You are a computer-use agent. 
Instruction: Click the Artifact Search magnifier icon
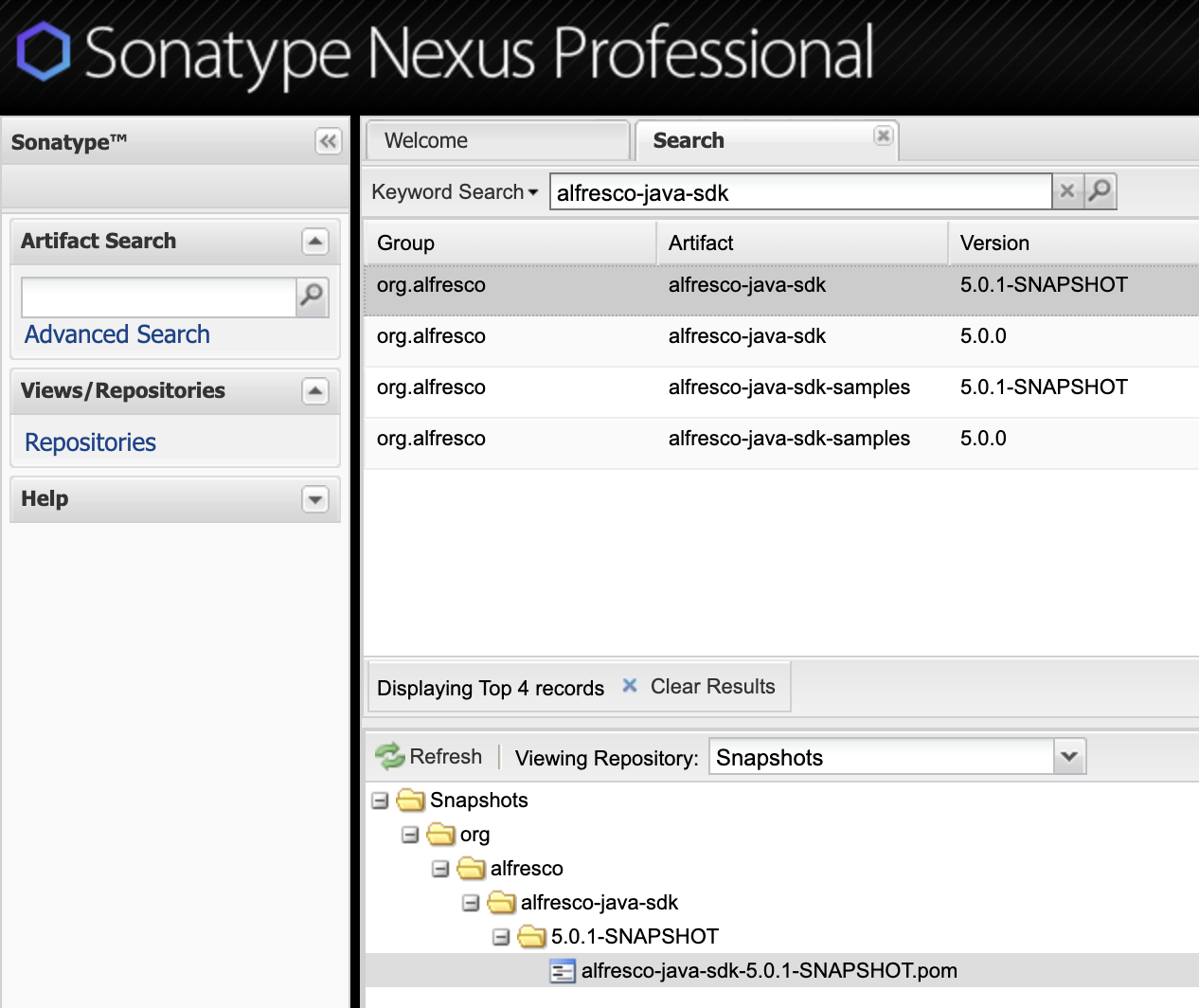click(312, 297)
